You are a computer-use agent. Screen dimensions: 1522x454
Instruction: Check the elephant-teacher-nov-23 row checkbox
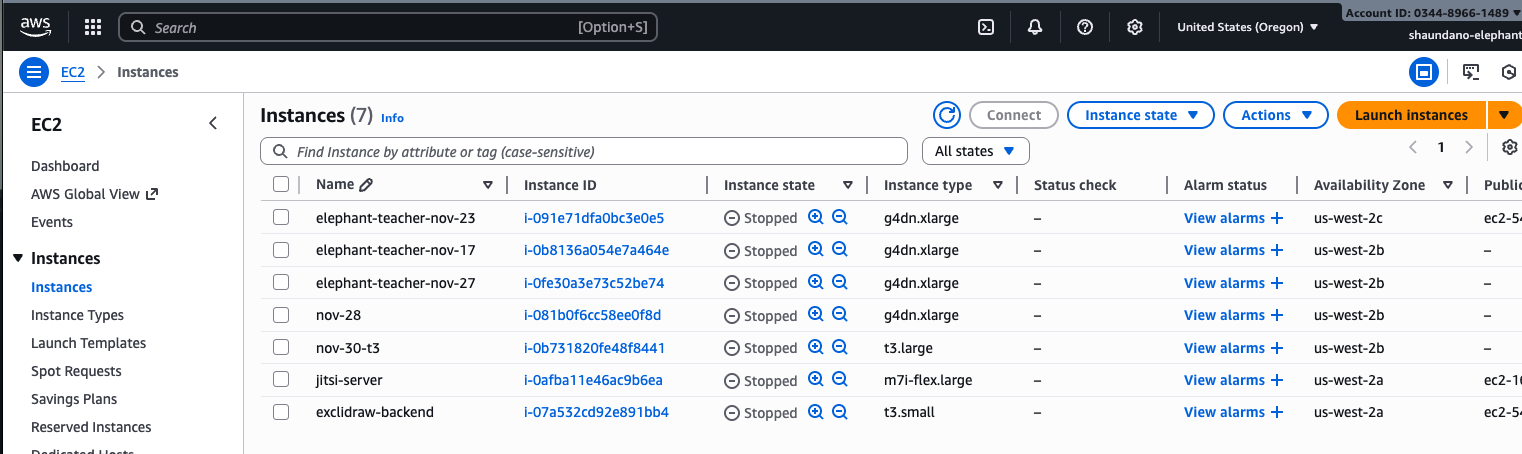pyautogui.click(x=281, y=217)
